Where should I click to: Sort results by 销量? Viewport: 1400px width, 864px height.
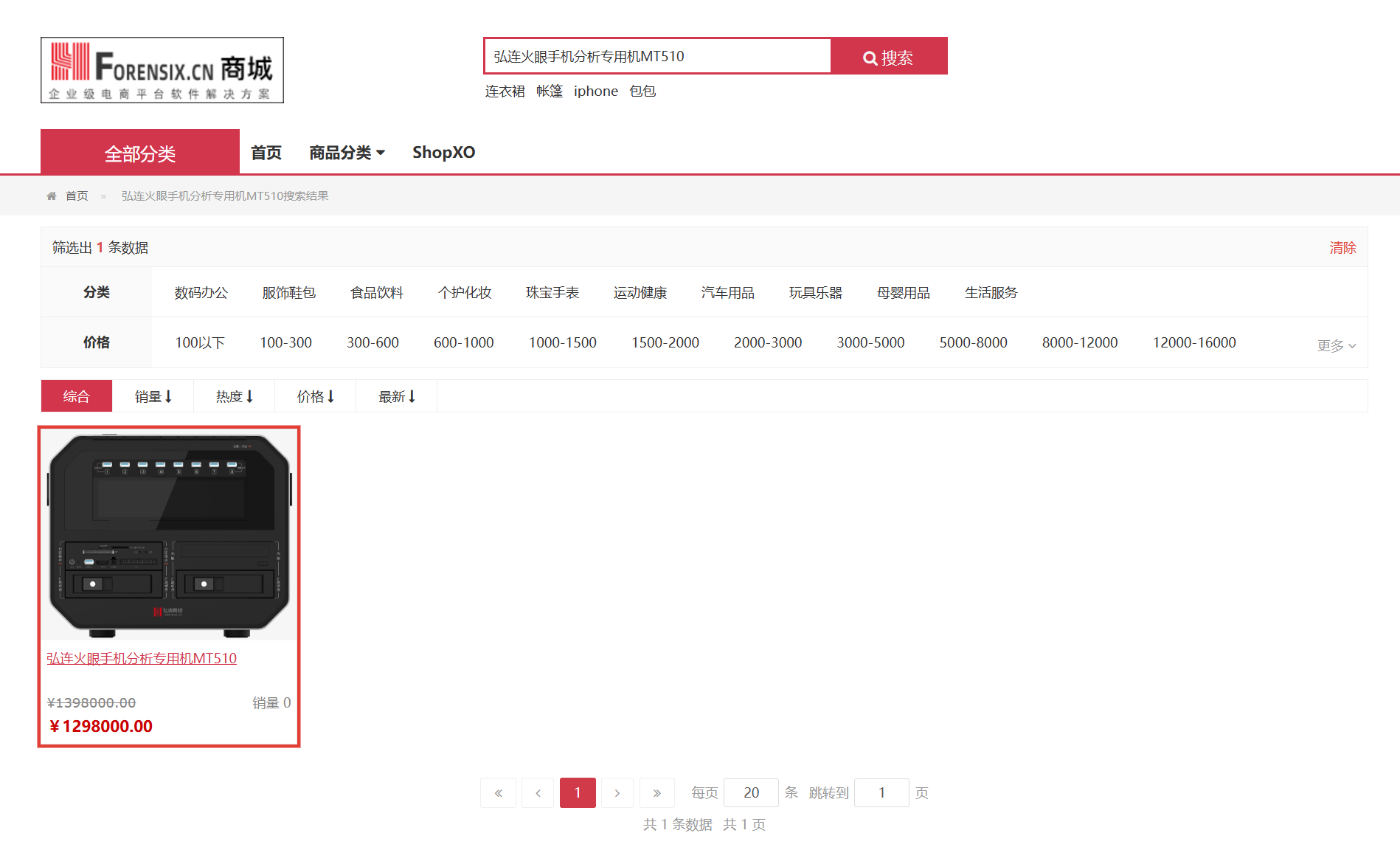click(x=153, y=396)
